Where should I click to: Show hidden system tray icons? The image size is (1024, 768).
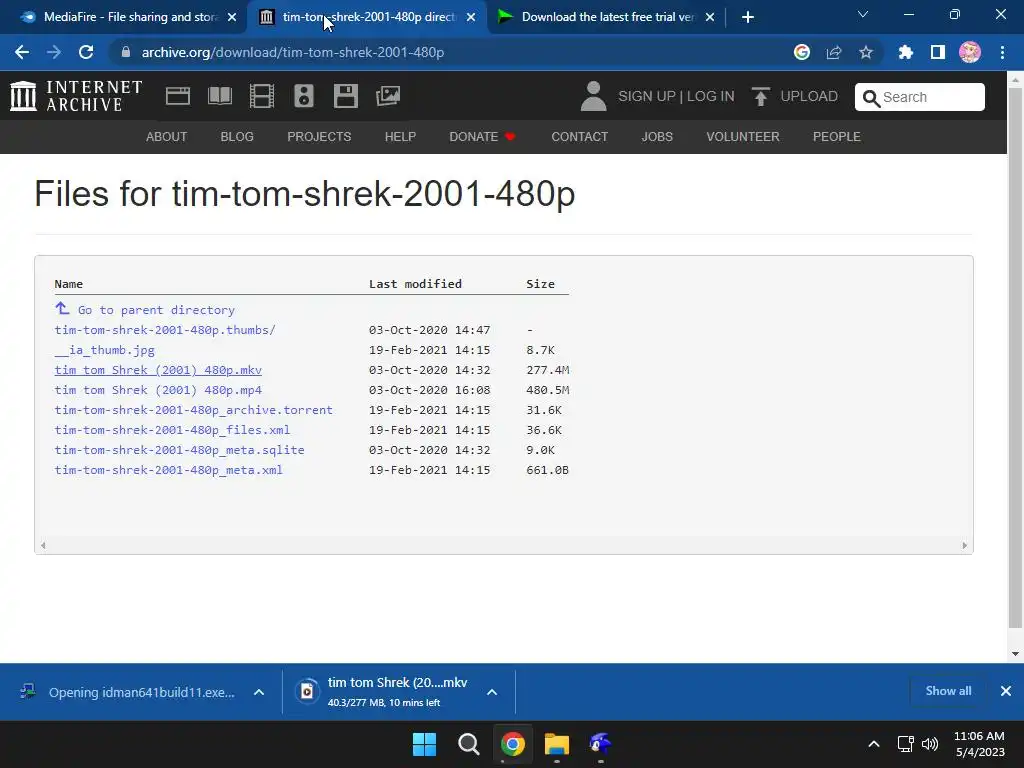874,744
